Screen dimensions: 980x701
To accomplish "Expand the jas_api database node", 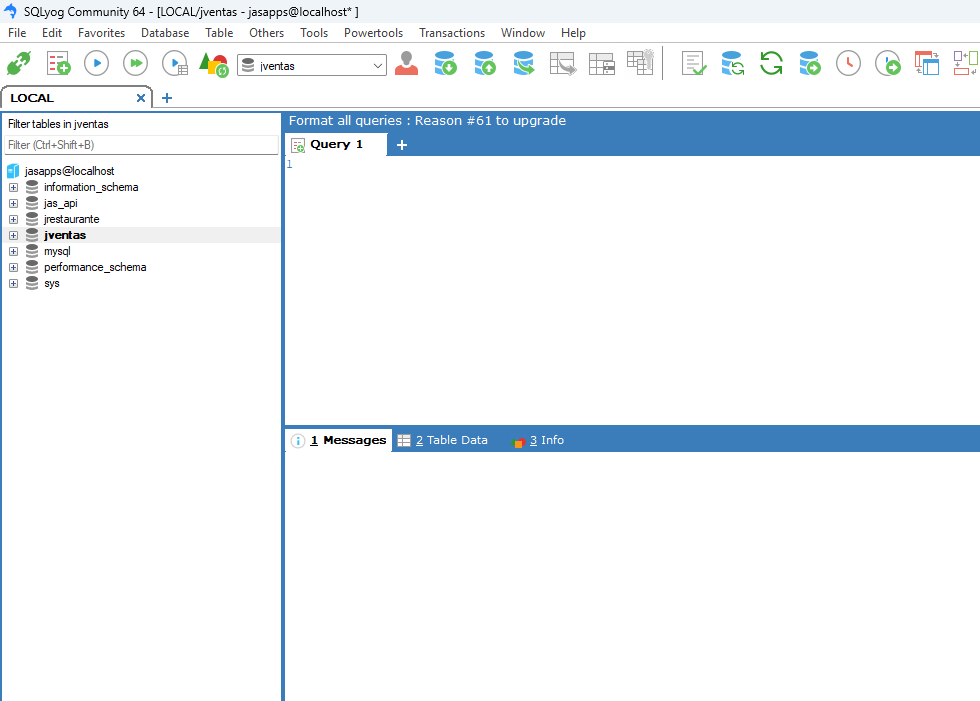I will point(13,203).
